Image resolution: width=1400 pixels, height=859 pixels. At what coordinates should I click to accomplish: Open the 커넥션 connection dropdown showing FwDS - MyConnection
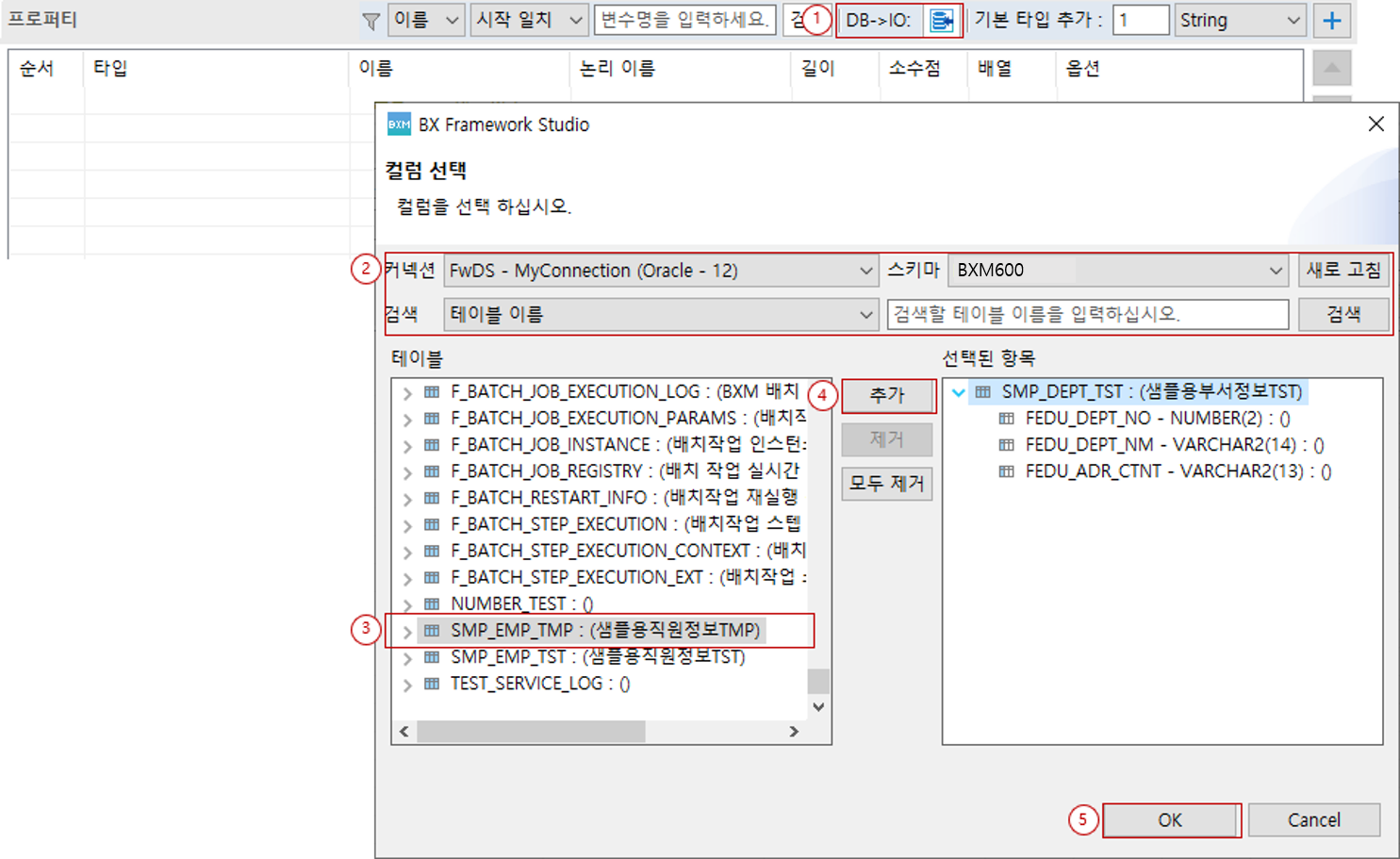[x=865, y=271]
